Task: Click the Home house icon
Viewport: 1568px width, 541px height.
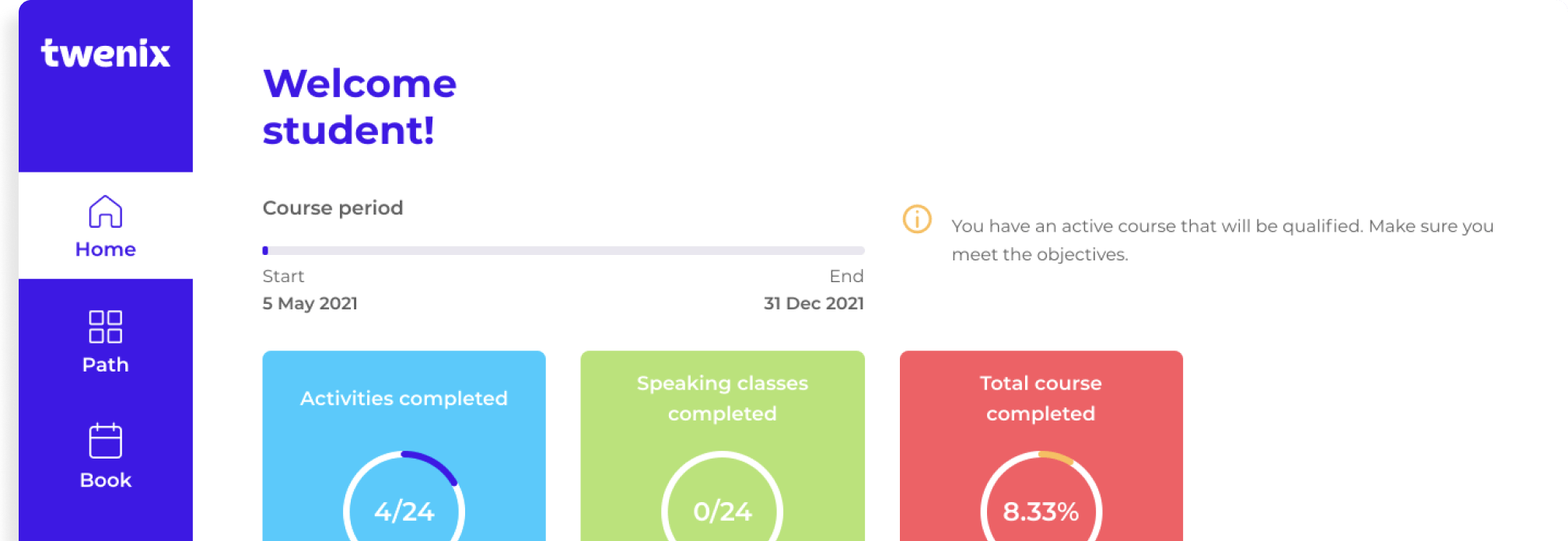Action: coord(106,211)
